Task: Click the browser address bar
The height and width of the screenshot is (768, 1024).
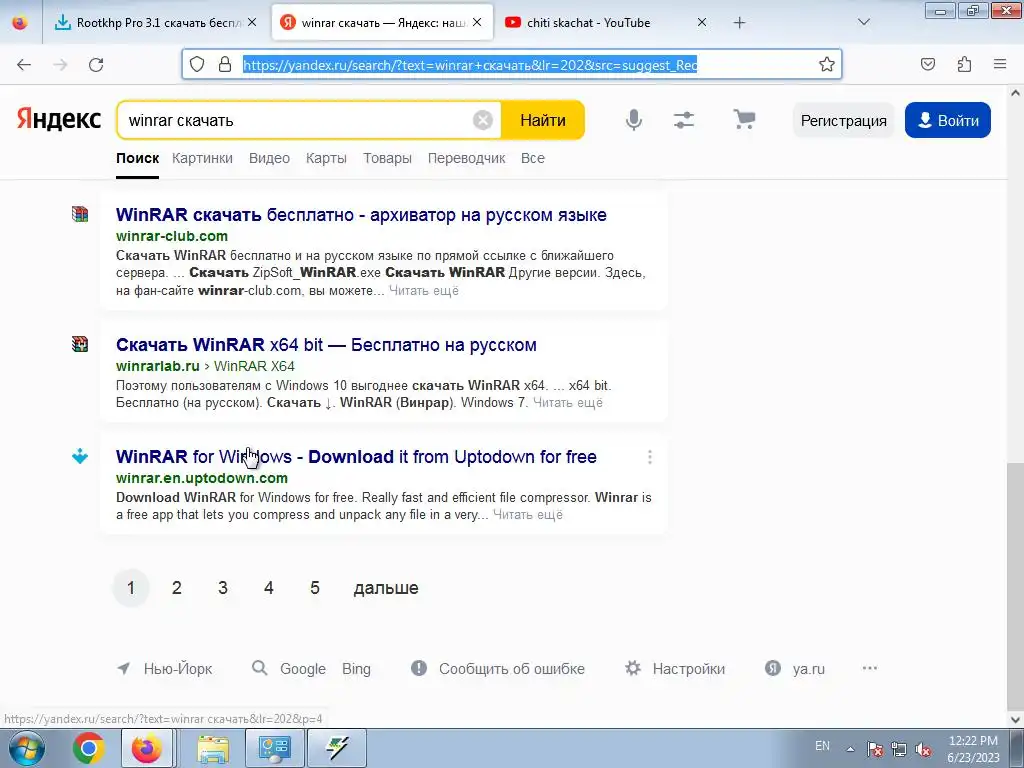Action: [x=511, y=64]
